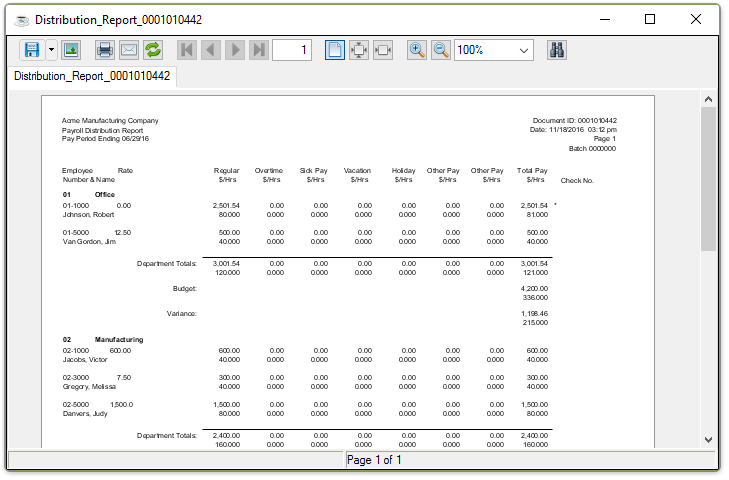Image resolution: width=729 pixels, height=480 pixels.
Task: Go to the previous page
Action: tap(211, 50)
